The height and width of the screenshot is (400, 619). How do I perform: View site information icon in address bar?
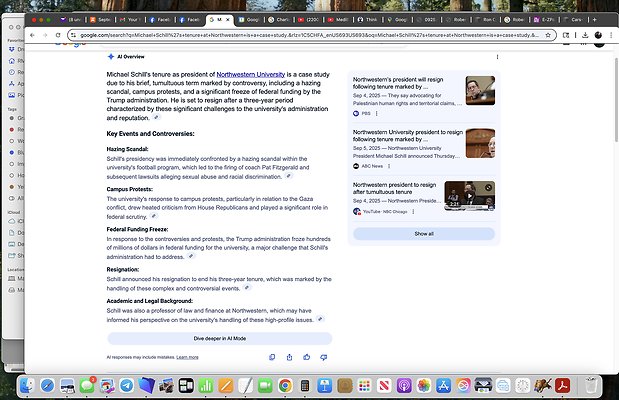(x=73, y=35)
